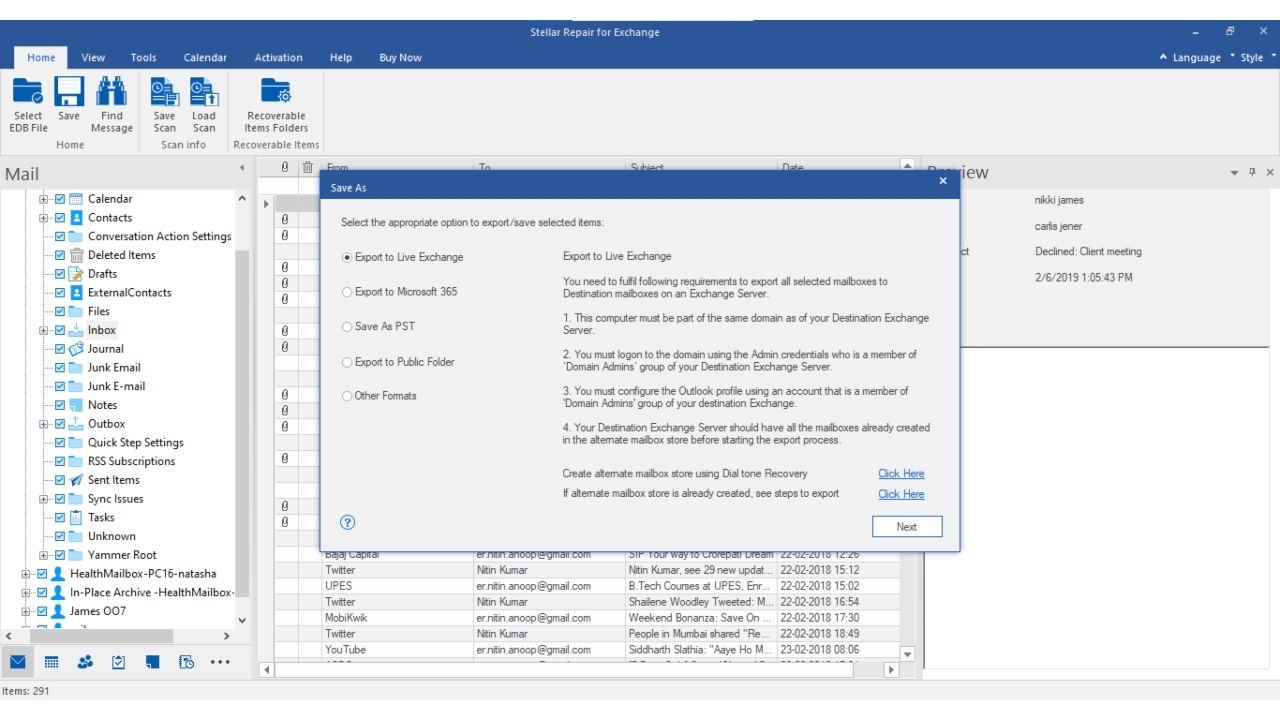The height and width of the screenshot is (720, 1280).
Task: Uncheck the Deleted Items folder checkbox
Action: pyautogui.click(x=60, y=255)
